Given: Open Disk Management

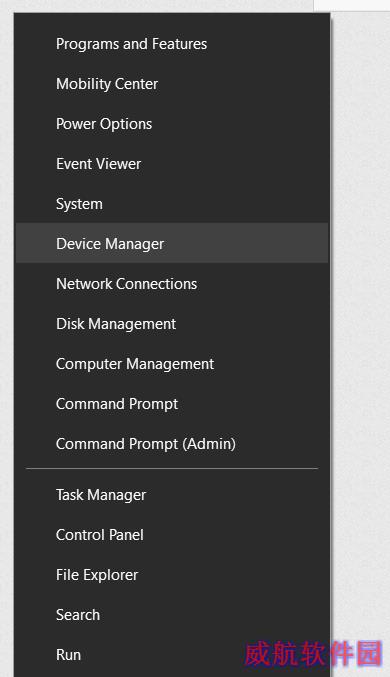Looking at the screenshot, I should [172, 324].
